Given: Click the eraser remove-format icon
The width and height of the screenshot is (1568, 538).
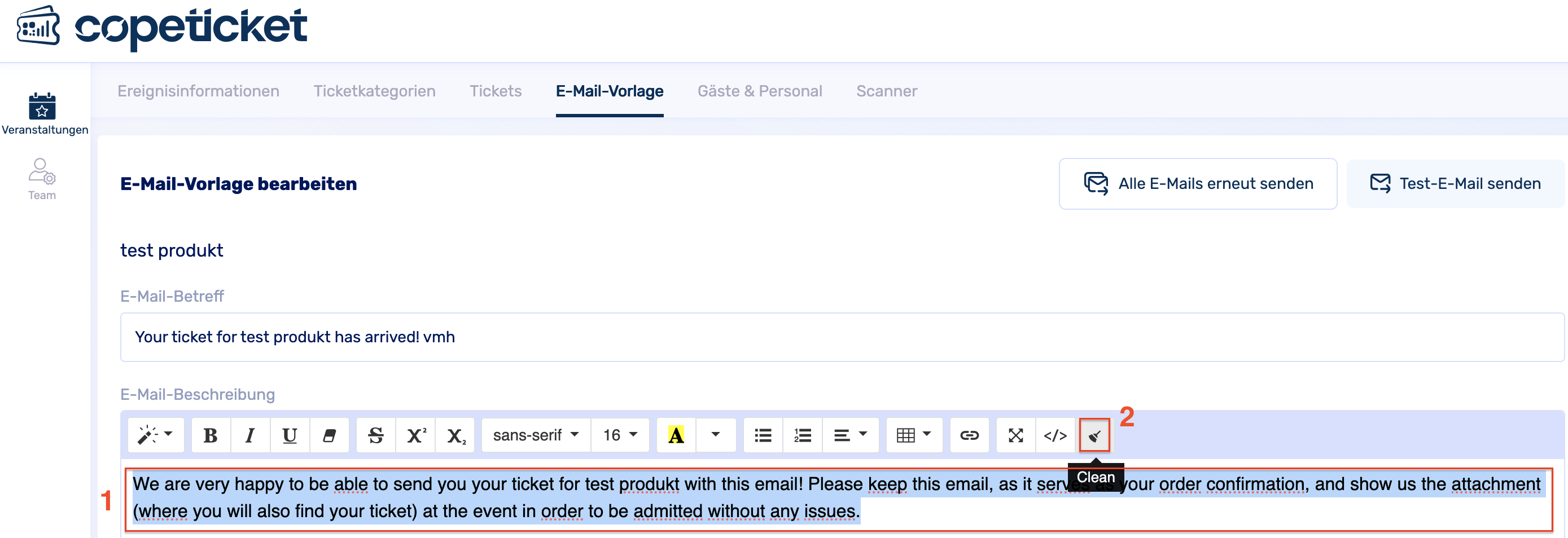Looking at the screenshot, I should coord(329,435).
